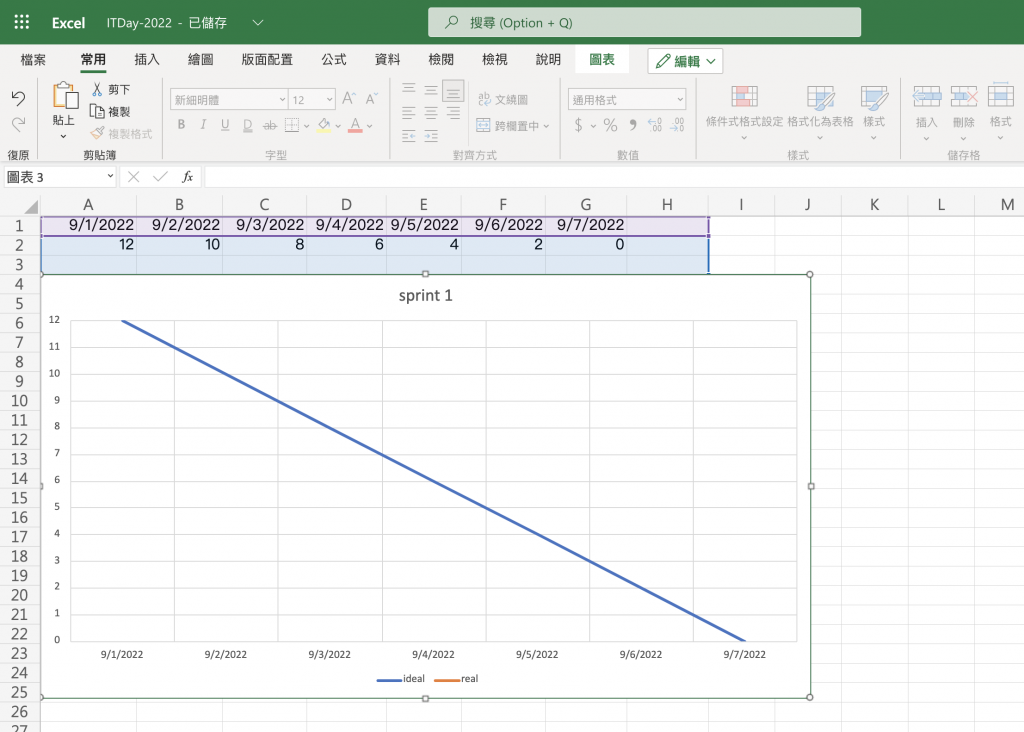Screen dimensions: 1024x732
Task: Click the file name dropdown chevron
Action: tap(258, 22)
